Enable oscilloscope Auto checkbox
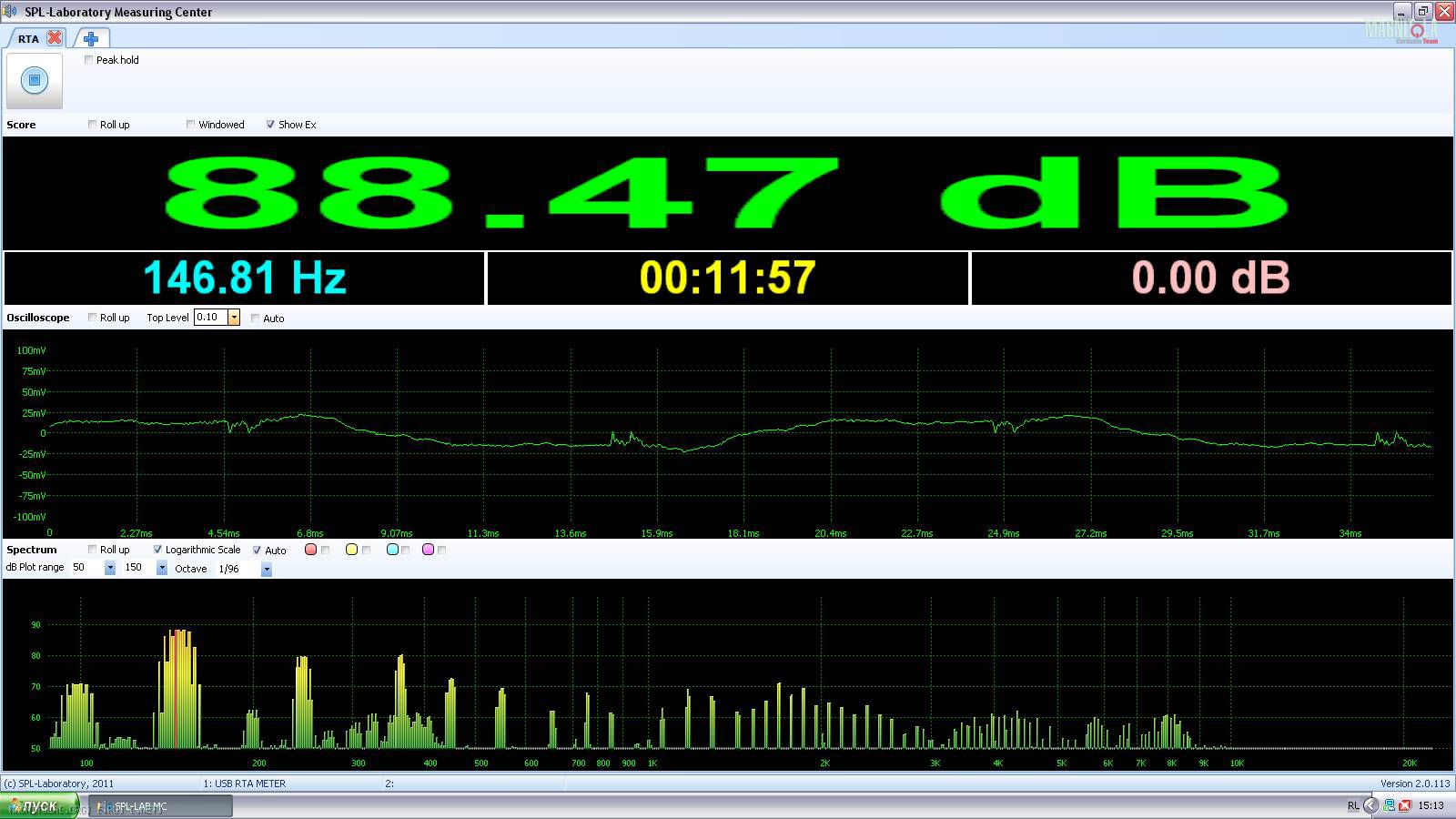The width and height of the screenshot is (1456, 819). [x=256, y=318]
